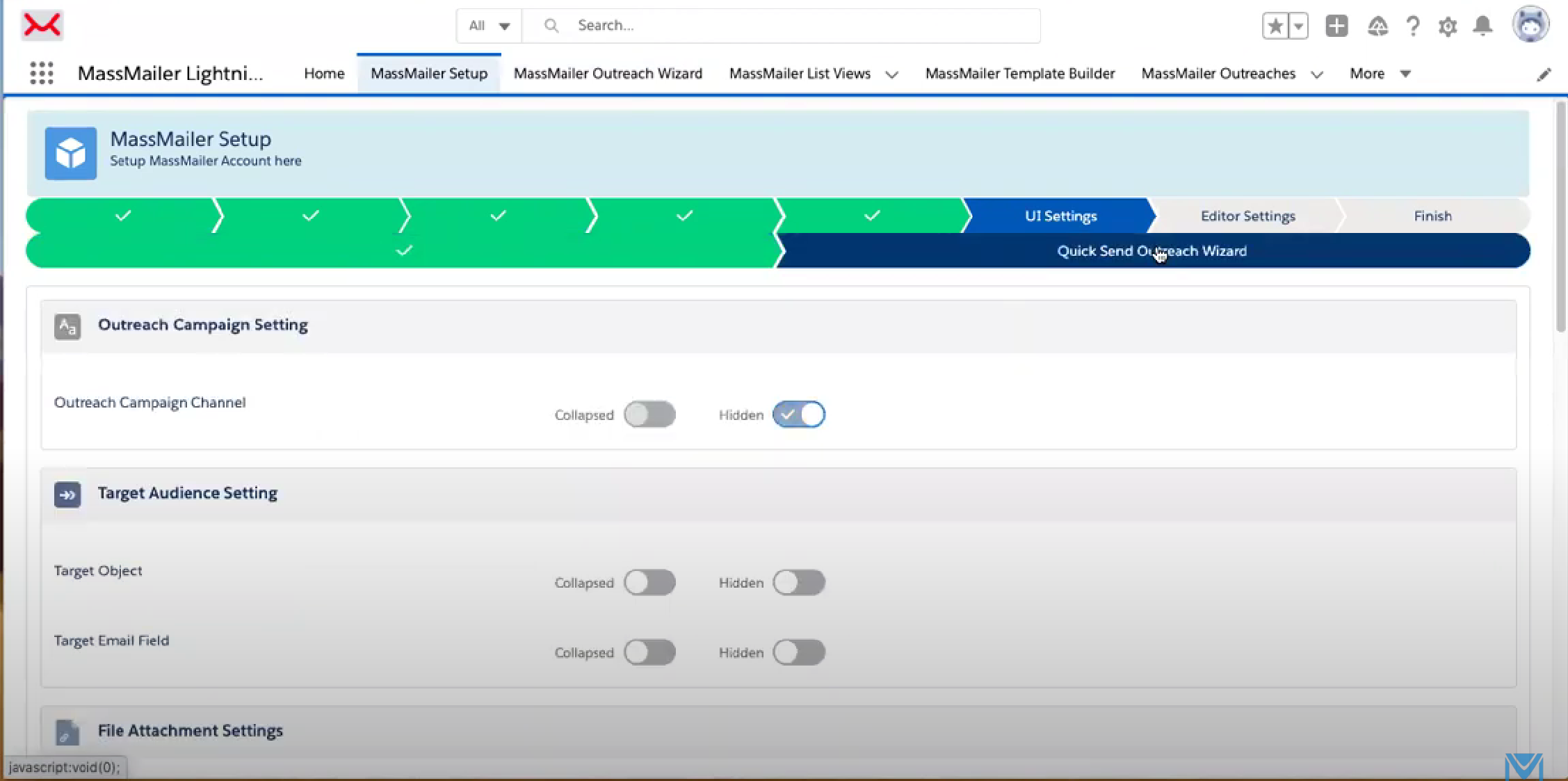Click the File Attachment Settings icon
This screenshot has width=1568, height=781.
(x=67, y=732)
